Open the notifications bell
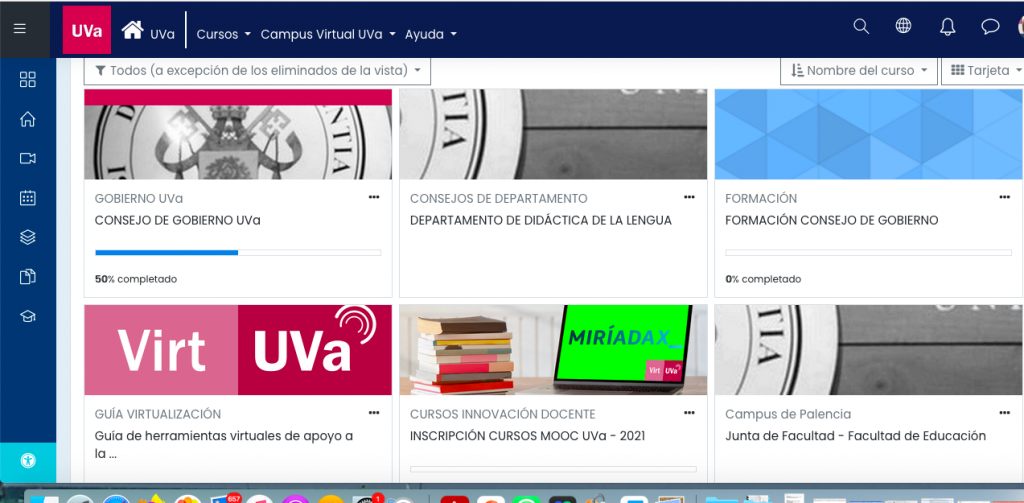 point(947,26)
